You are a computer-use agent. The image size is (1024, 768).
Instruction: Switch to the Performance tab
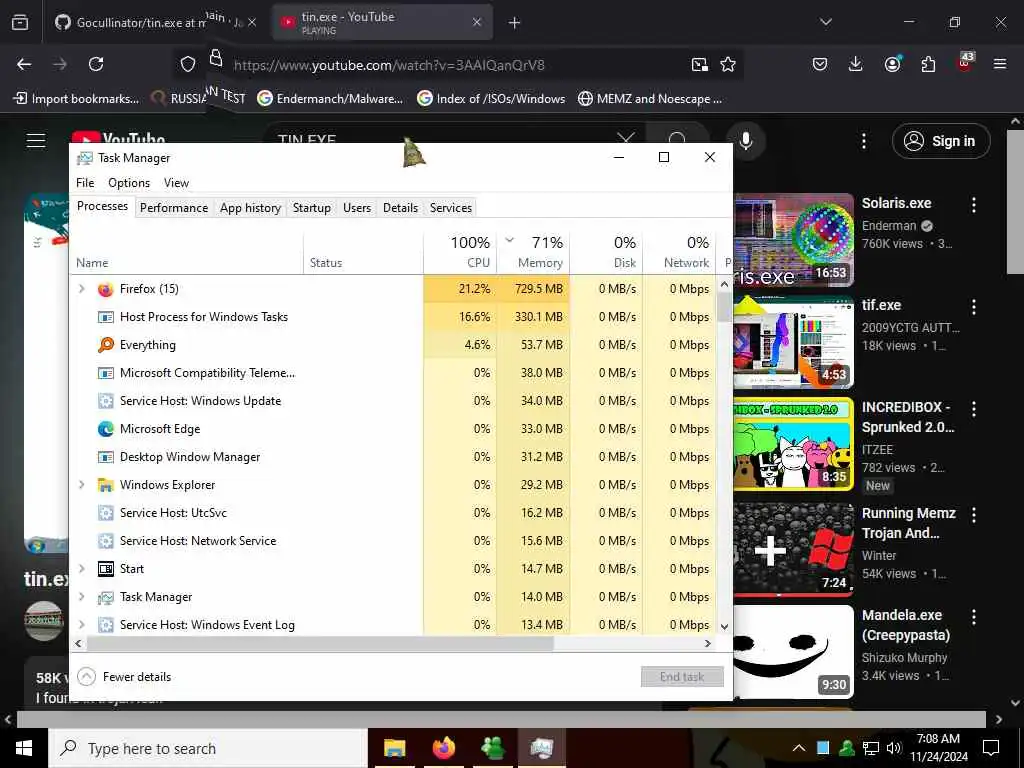174,208
